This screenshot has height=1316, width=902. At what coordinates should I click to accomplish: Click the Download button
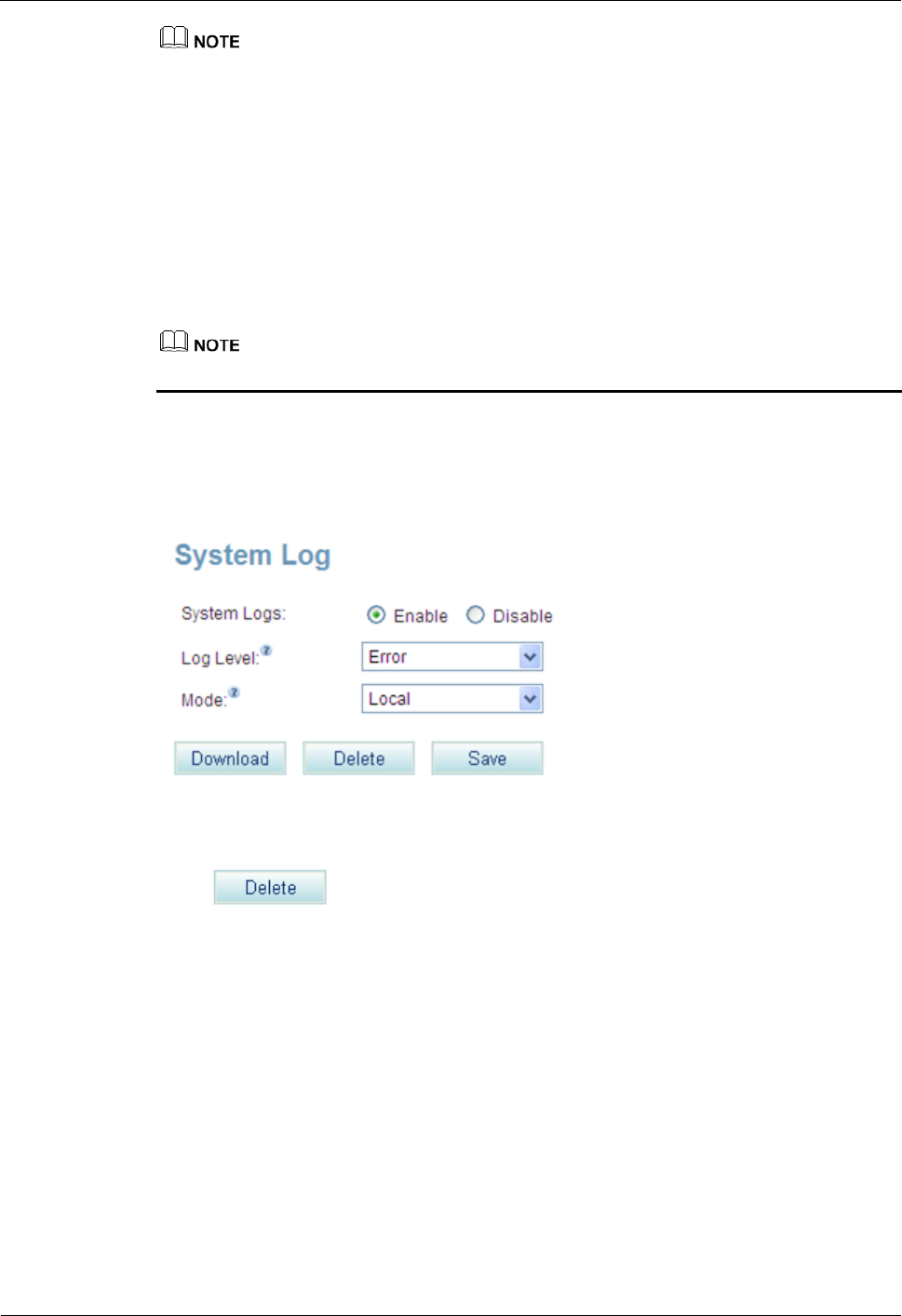(x=230, y=759)
